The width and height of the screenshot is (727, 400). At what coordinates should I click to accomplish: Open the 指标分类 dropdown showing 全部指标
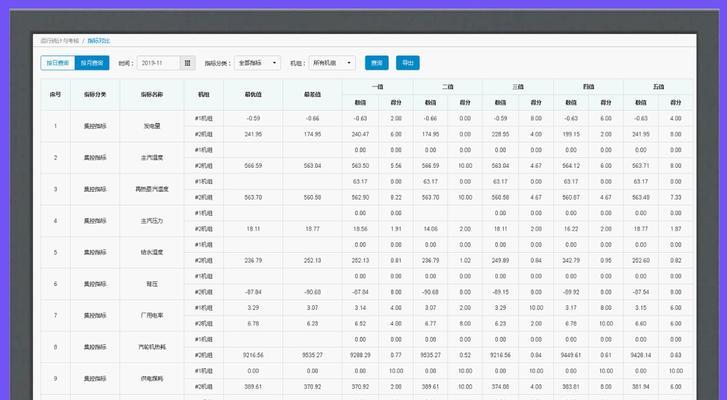[x=257, y=63]
